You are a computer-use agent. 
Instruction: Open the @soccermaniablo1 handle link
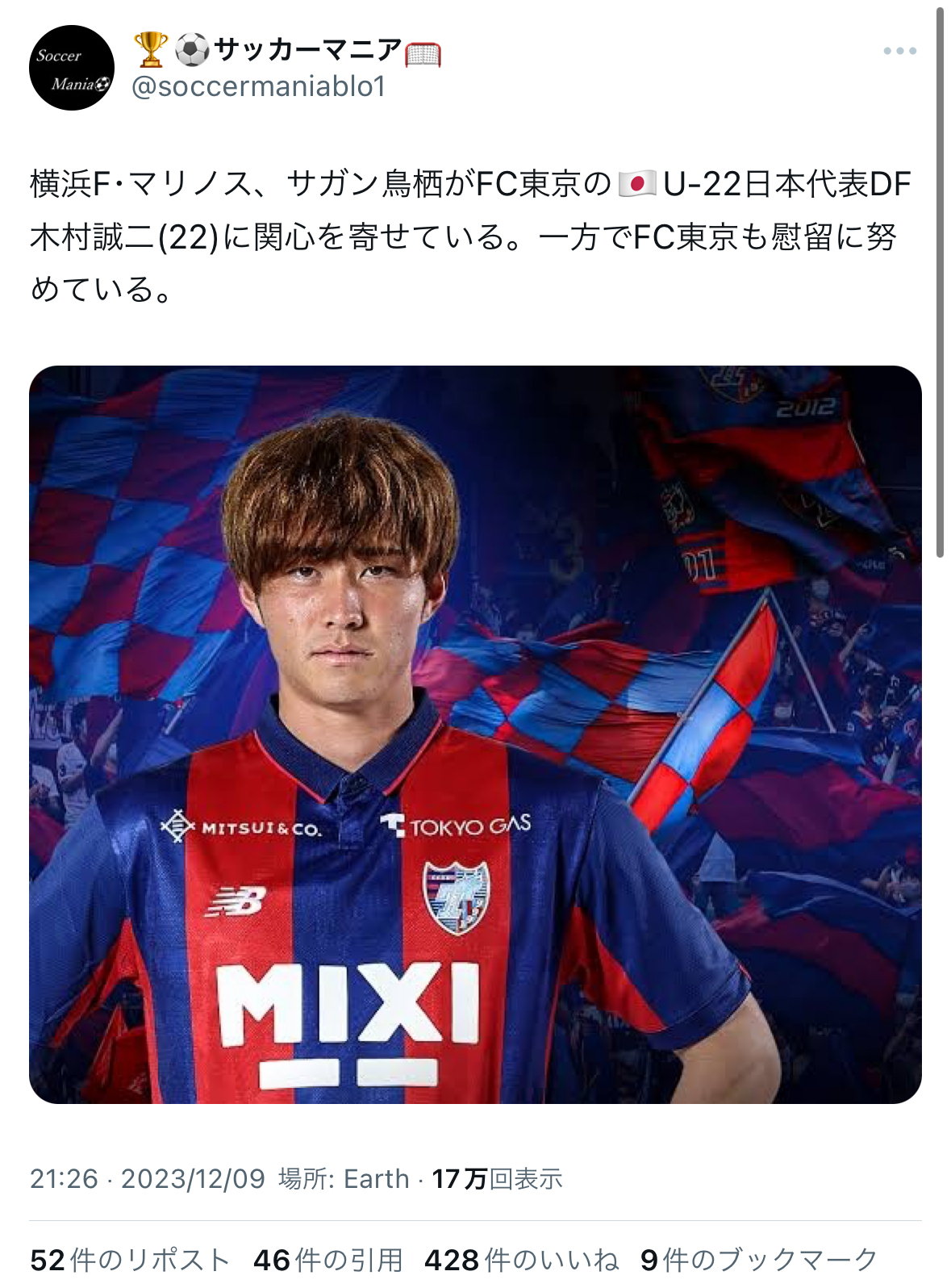pos(259,86)
